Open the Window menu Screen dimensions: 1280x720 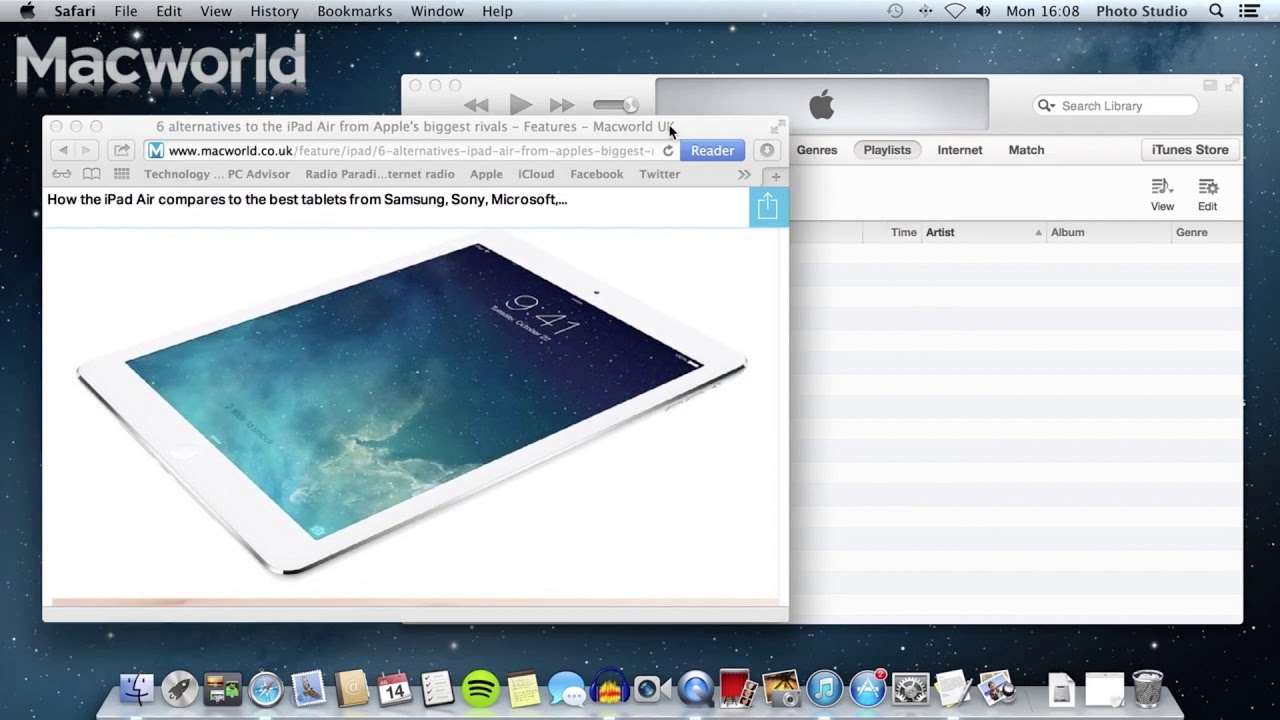pos(437,11)
